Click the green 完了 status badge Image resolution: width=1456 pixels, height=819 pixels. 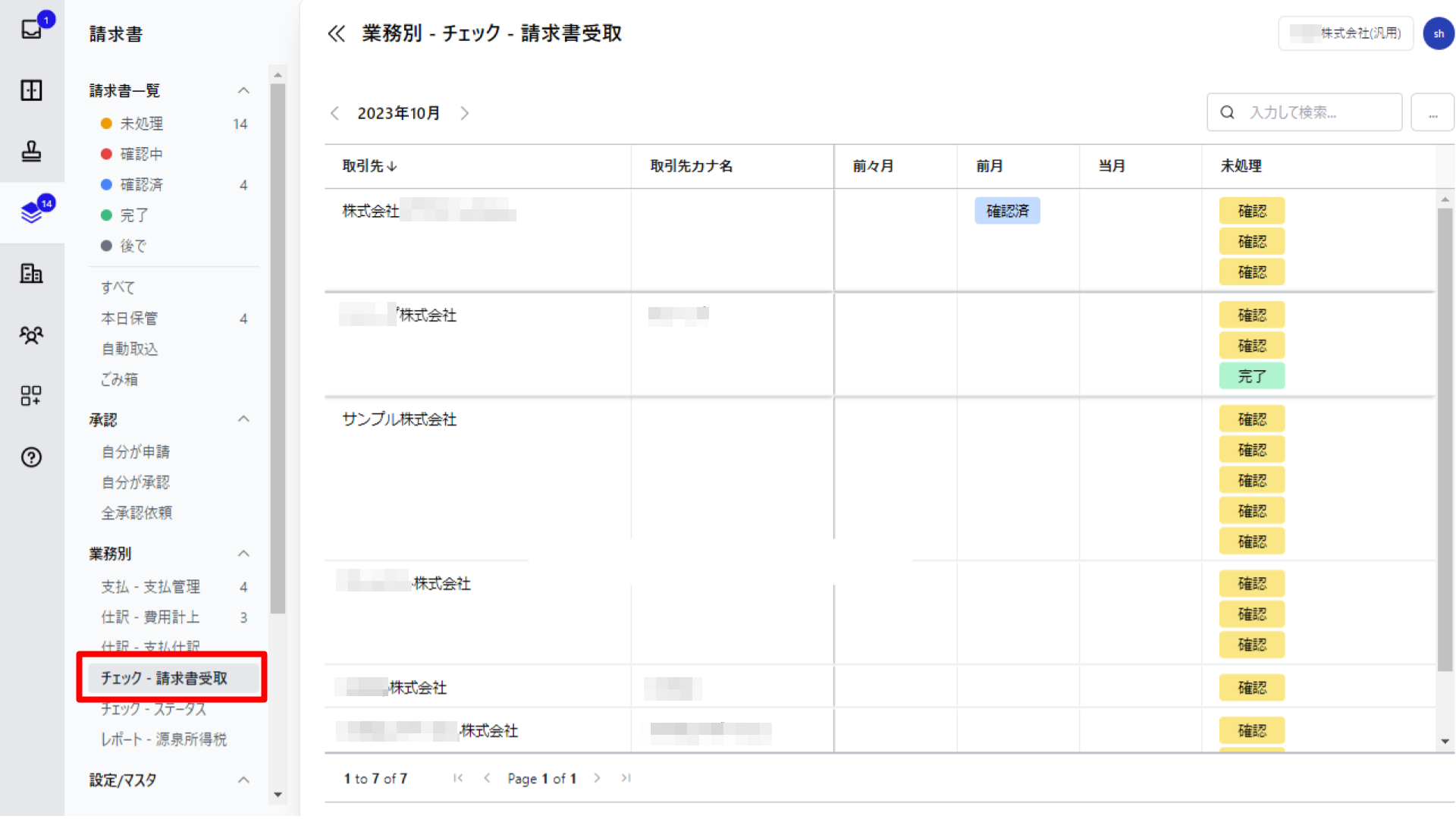click(x=1252, y=376)
